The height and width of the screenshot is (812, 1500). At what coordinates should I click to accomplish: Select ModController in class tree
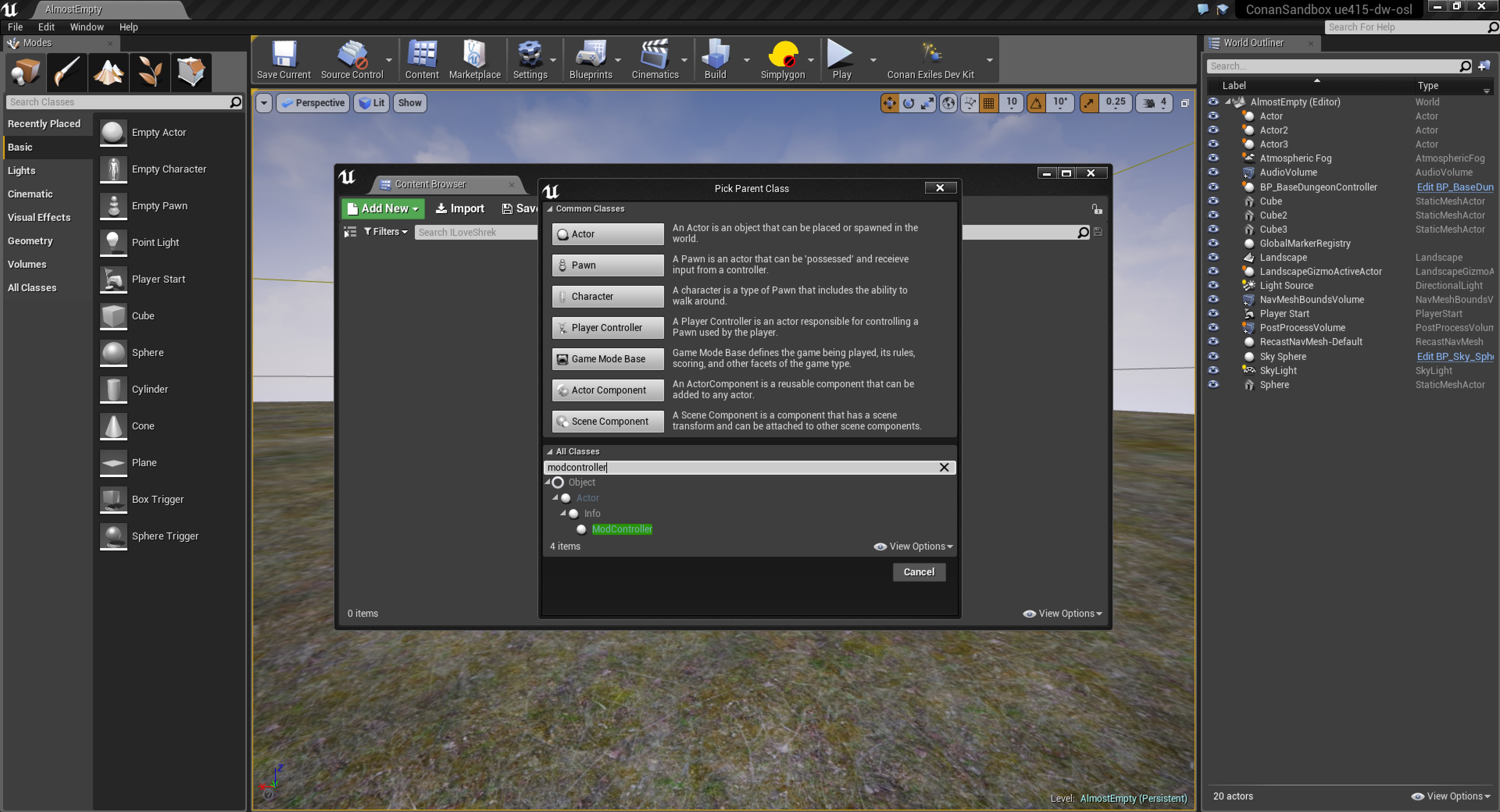[x=621, y=529]
